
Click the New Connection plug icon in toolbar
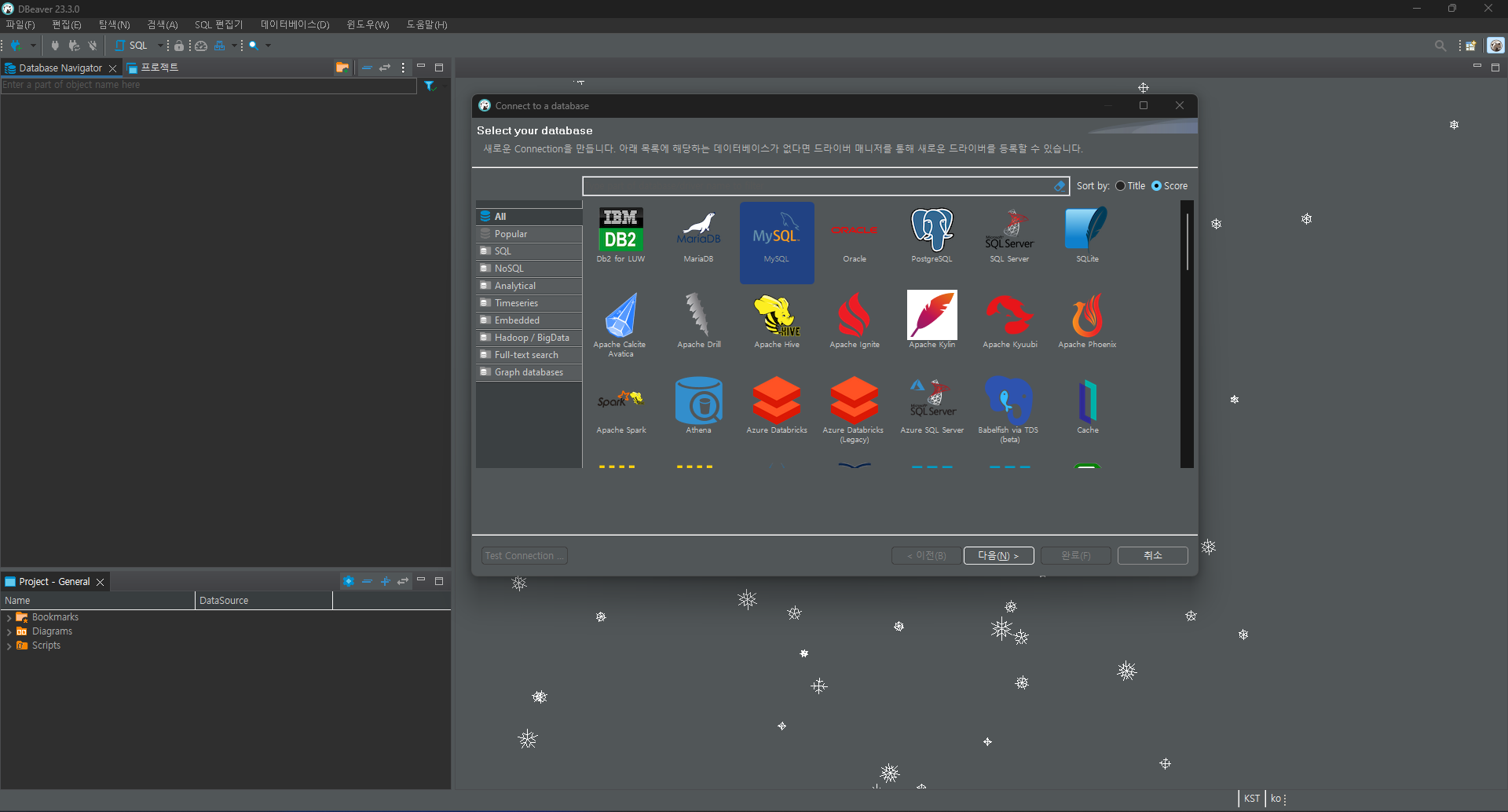(16, 46)
